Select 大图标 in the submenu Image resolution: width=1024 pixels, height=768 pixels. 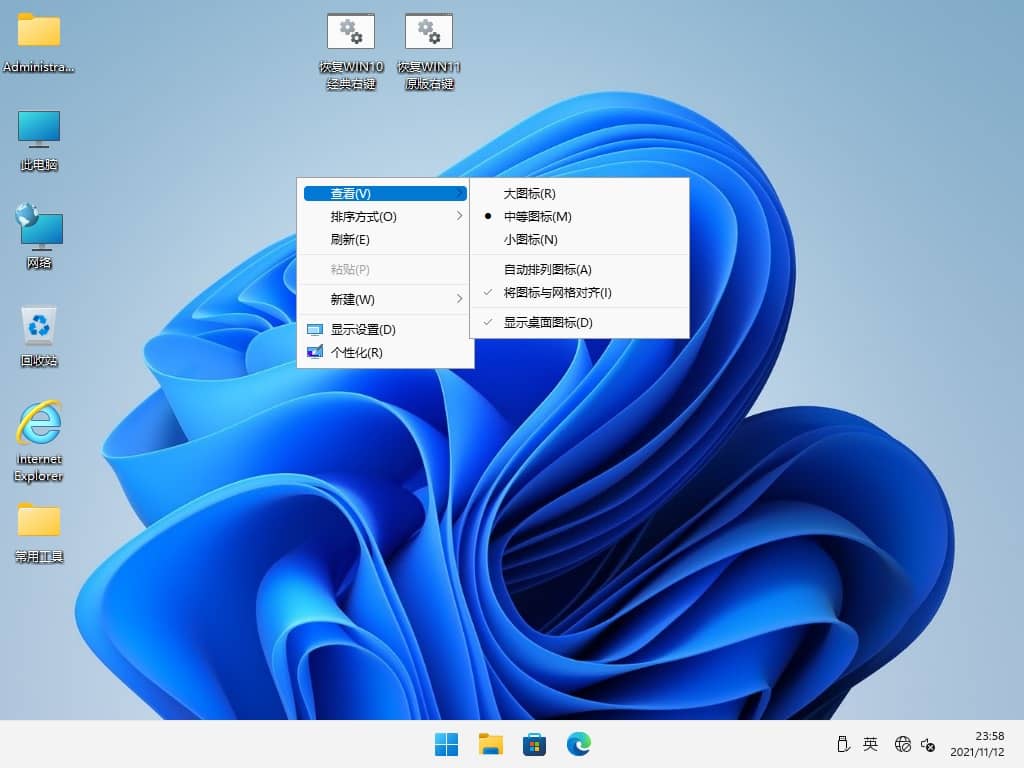(x=531, y=193)
